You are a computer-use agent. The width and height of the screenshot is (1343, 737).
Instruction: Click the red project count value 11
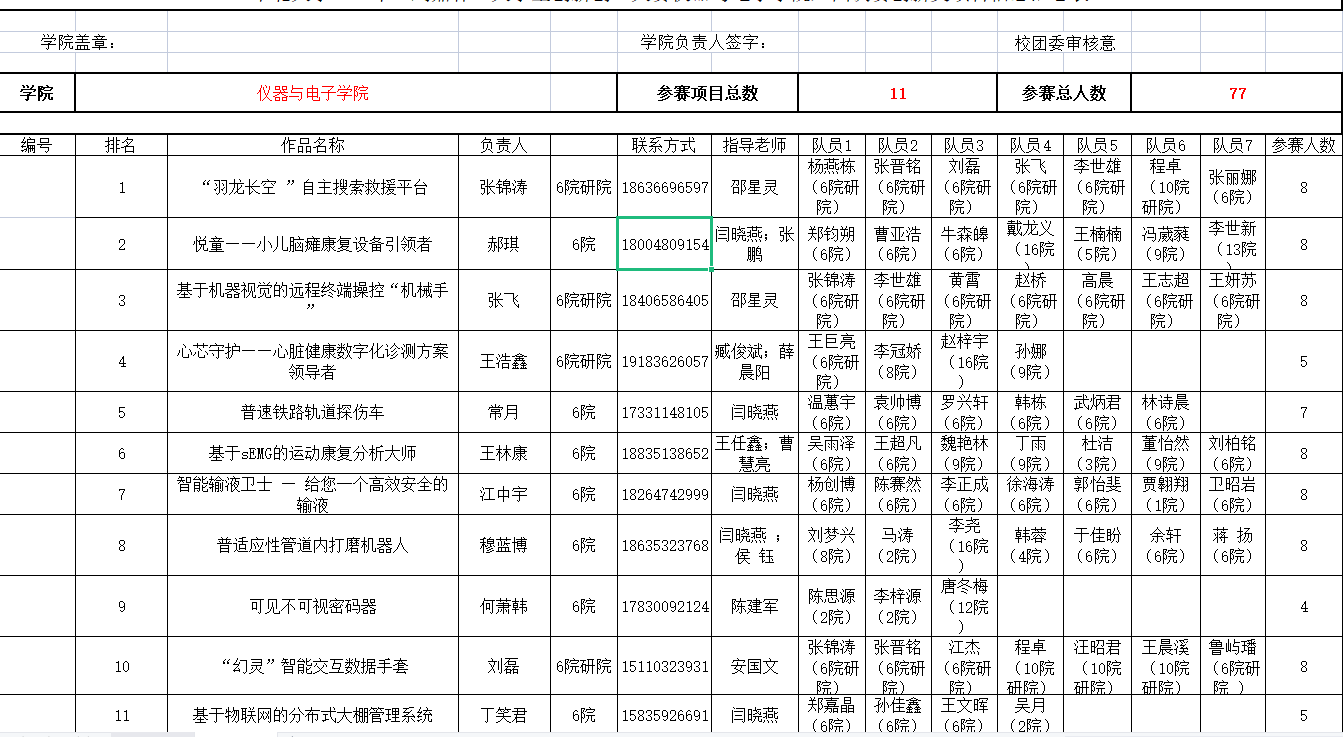point(897,93)
